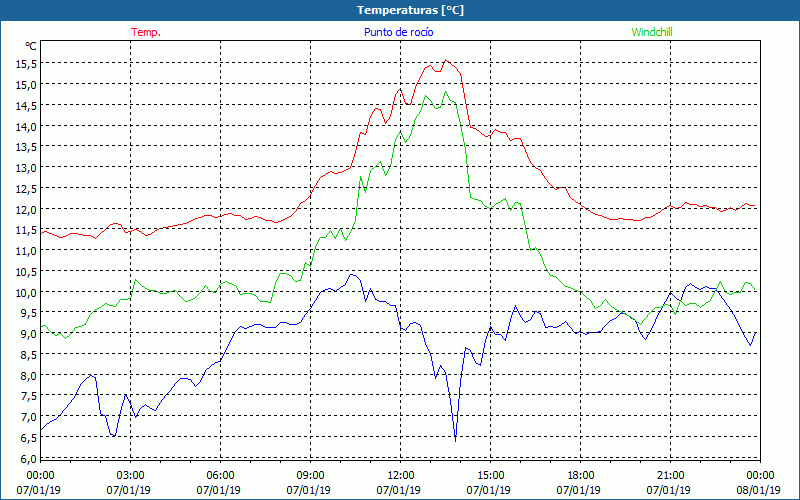
Task: Select the green "Windchill" legend label
Action: [x=652, y=32]
